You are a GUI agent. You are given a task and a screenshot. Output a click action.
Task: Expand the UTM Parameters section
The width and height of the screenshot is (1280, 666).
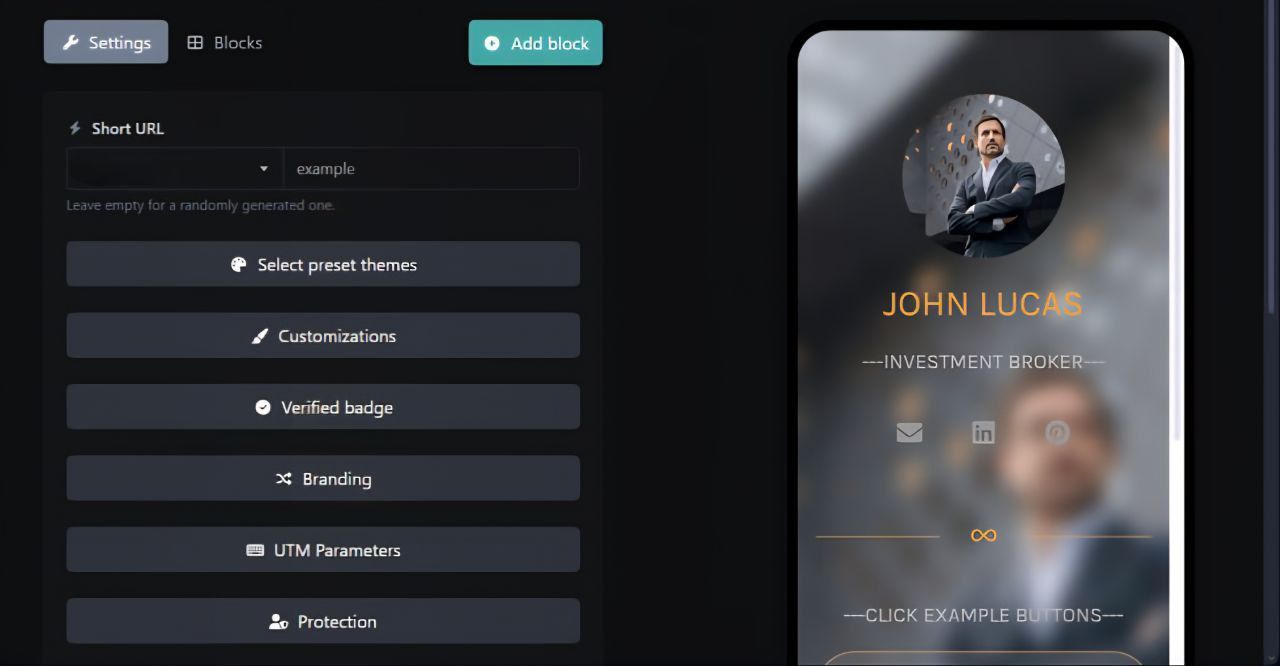click(323, 550)
